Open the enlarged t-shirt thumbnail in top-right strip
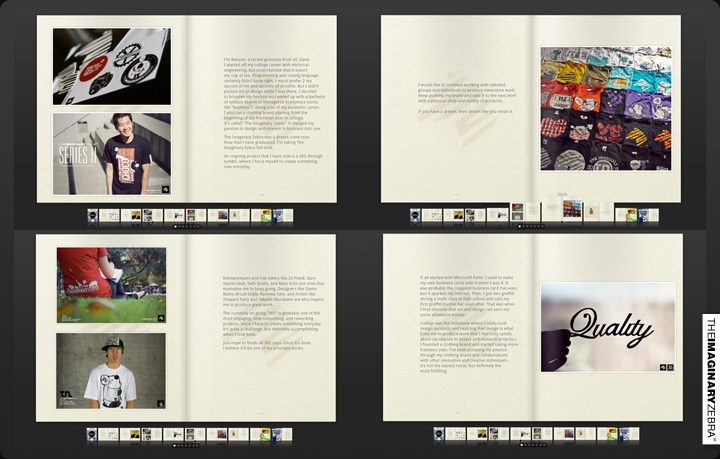720x459 pixels. (571, 209)
